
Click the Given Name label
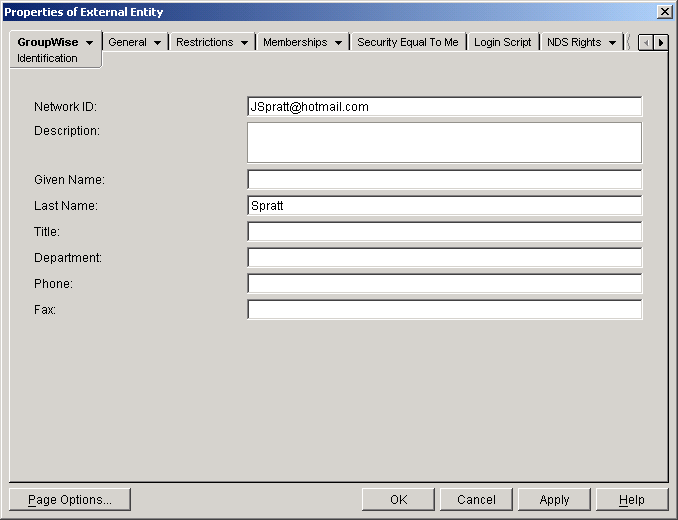(69, 179)
